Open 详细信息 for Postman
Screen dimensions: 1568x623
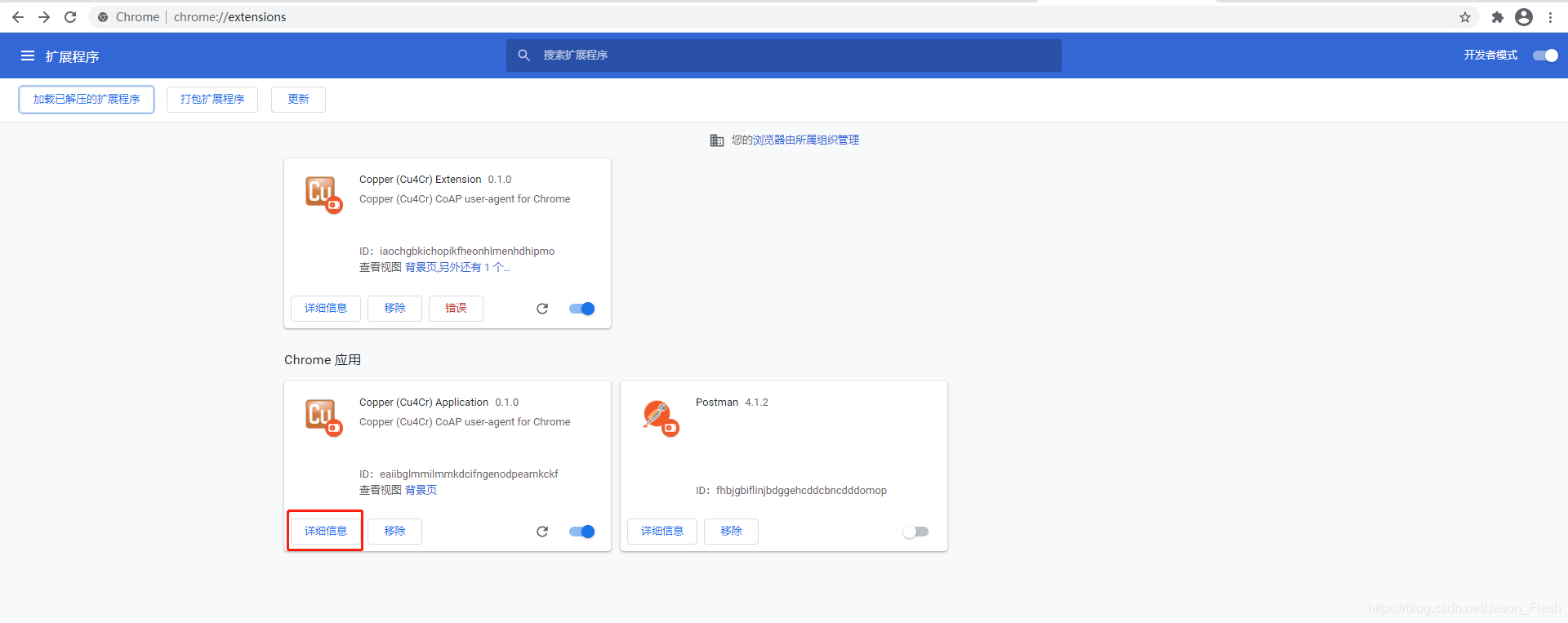(x=662, y=532)
